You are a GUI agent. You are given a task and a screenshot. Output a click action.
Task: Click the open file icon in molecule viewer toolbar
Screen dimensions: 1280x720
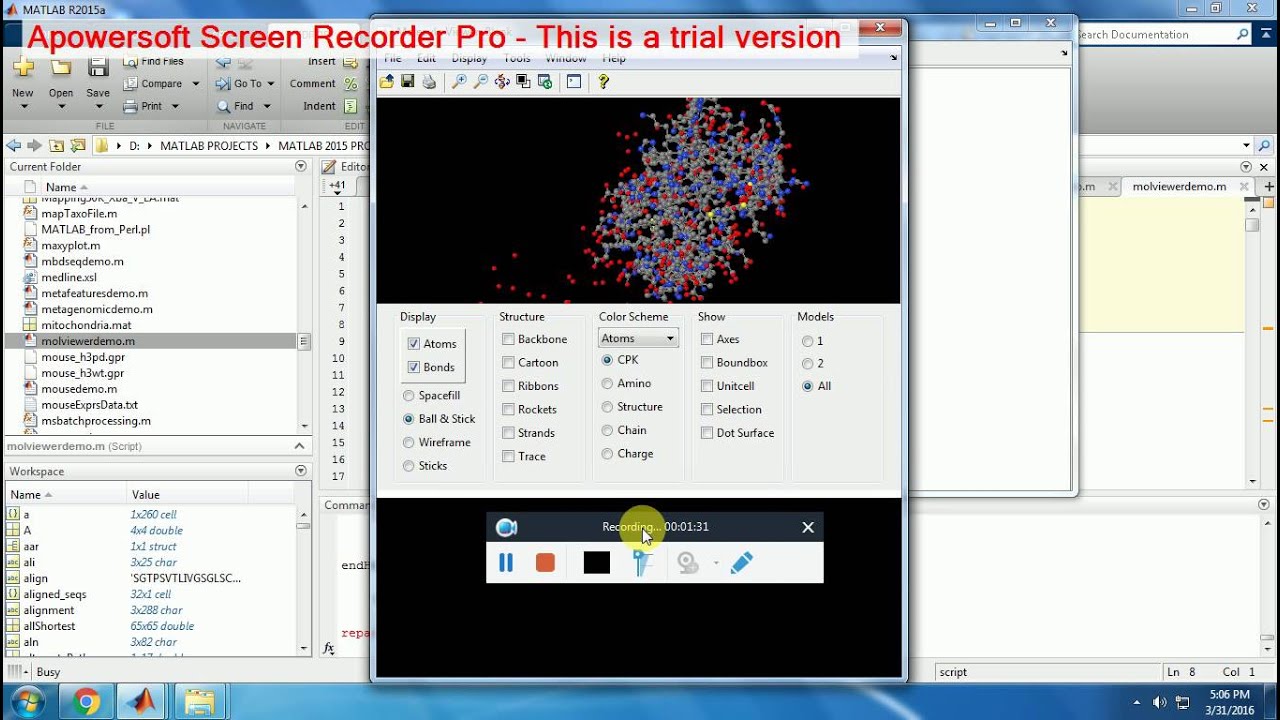pyautogui.click(x=386, y=82)
